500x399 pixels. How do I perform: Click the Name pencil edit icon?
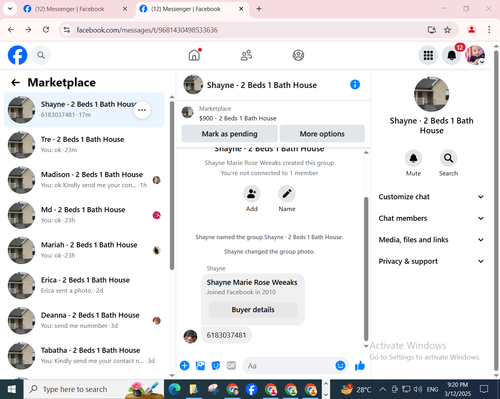point(287,194)
